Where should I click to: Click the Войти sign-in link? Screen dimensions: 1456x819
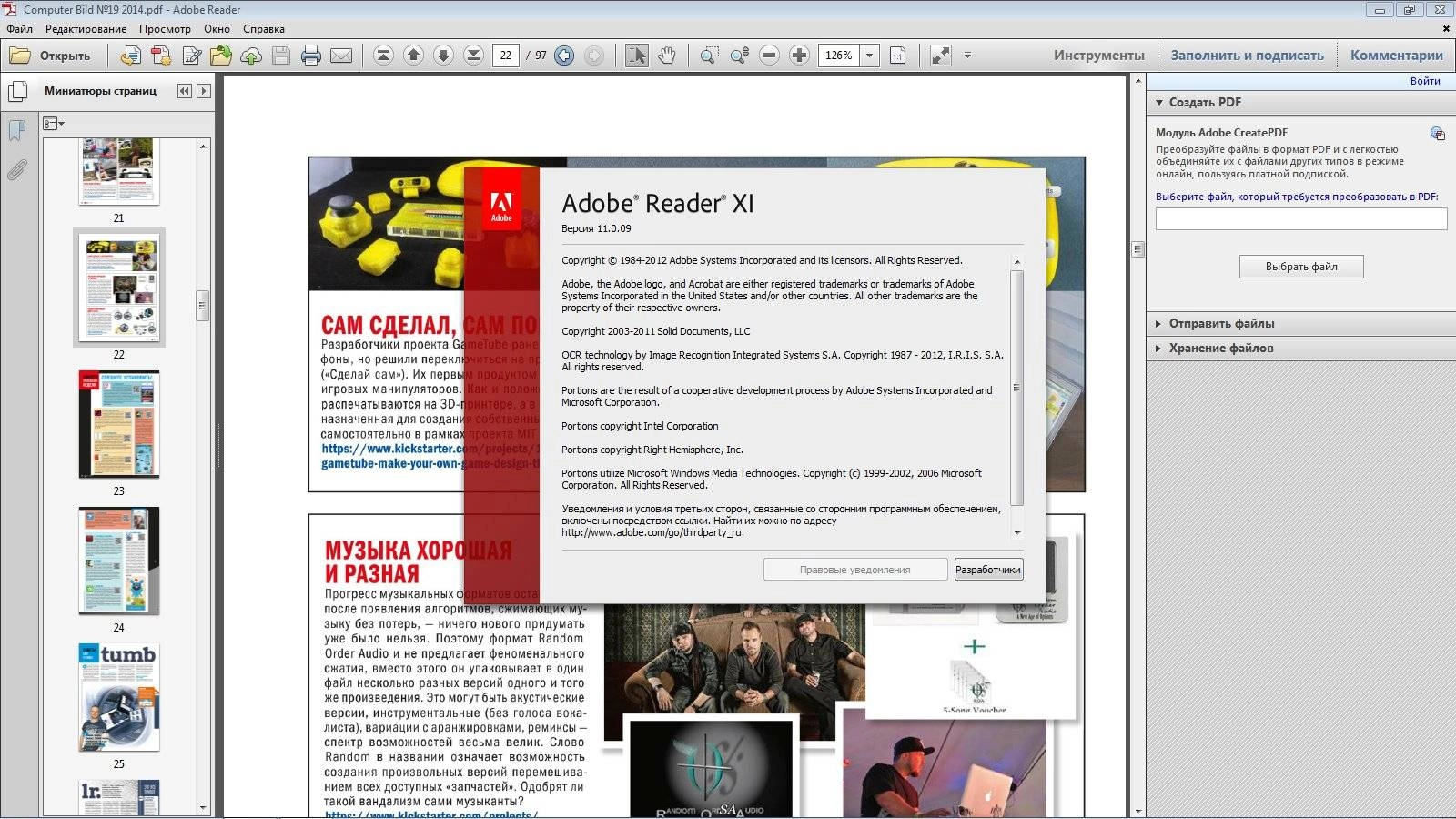tap(1425, 81)
